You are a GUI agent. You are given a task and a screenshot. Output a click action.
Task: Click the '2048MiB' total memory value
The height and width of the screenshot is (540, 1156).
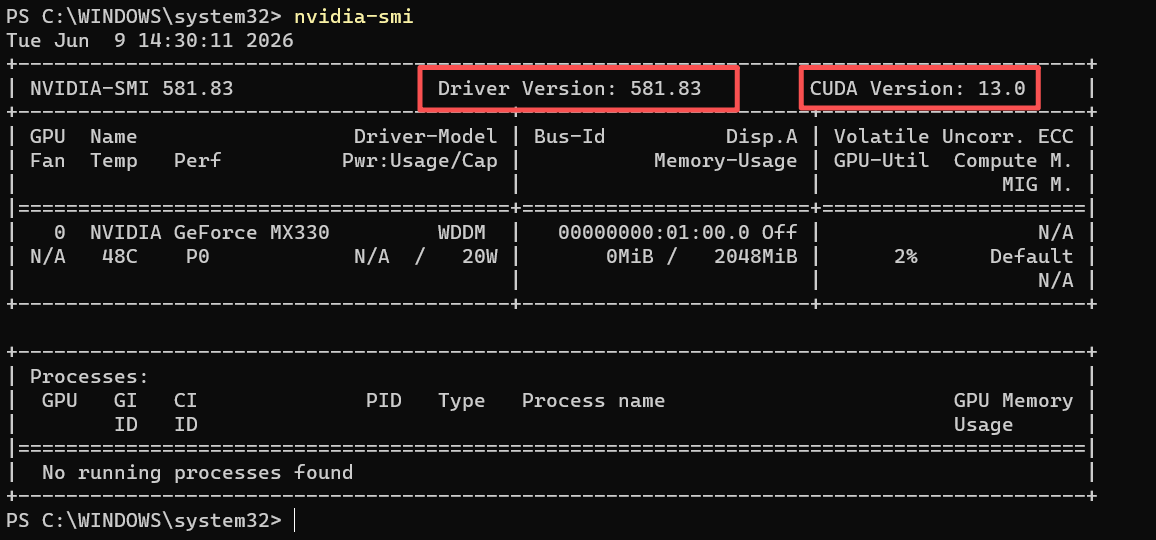[756, 257]
